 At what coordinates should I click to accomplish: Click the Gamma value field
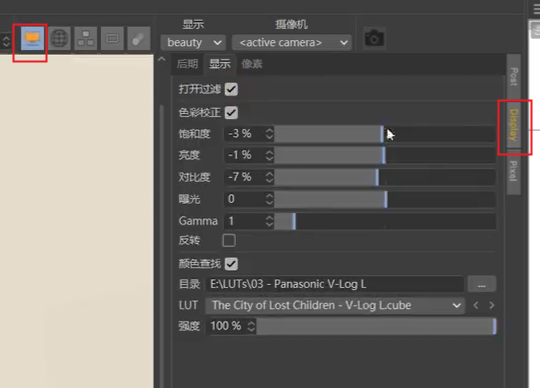tap(245, 221)
